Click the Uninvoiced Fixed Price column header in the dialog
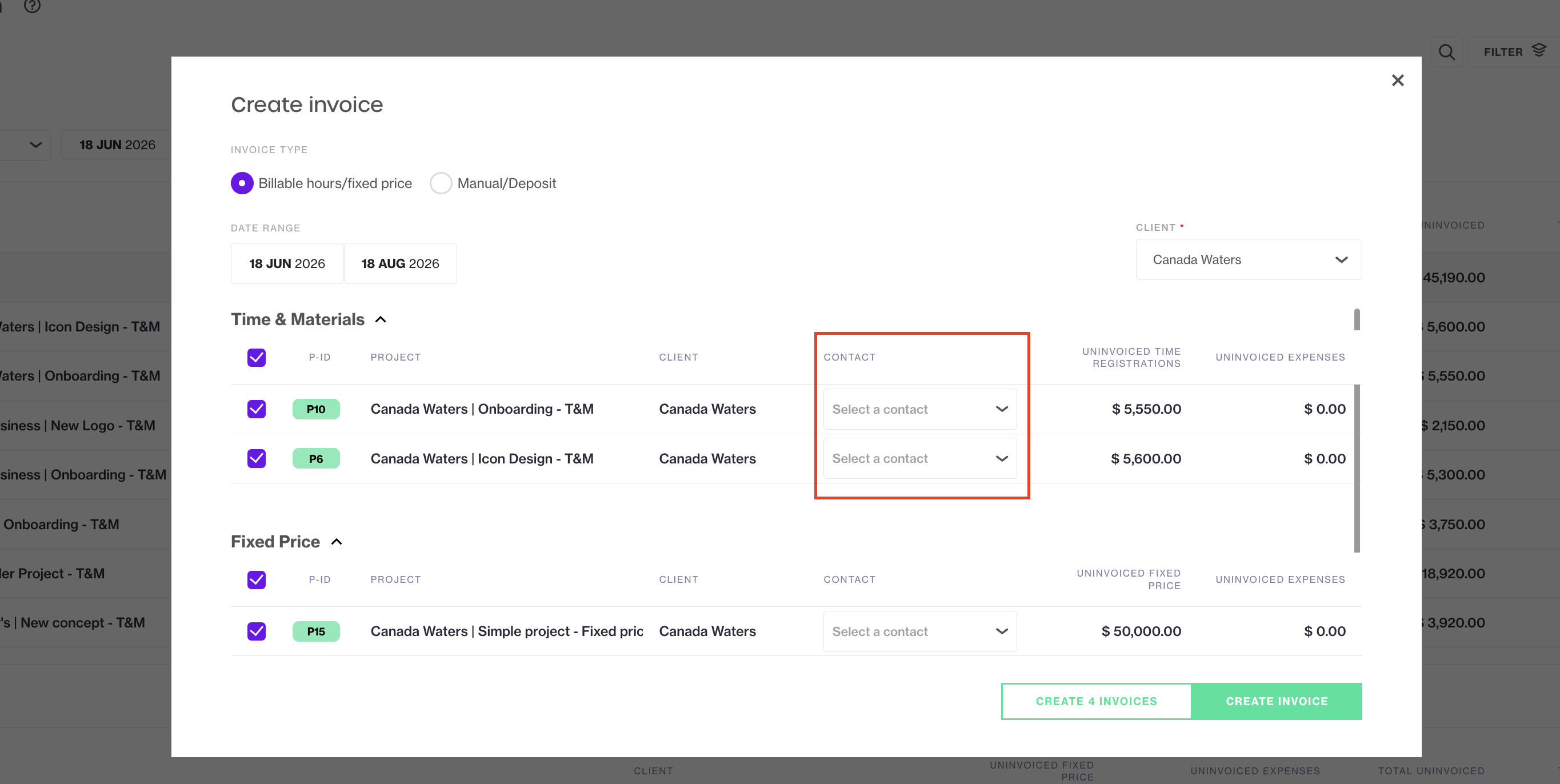The width and height of the screenshot is (1560, 784). pyautogui.click(x=1128, y=579)
